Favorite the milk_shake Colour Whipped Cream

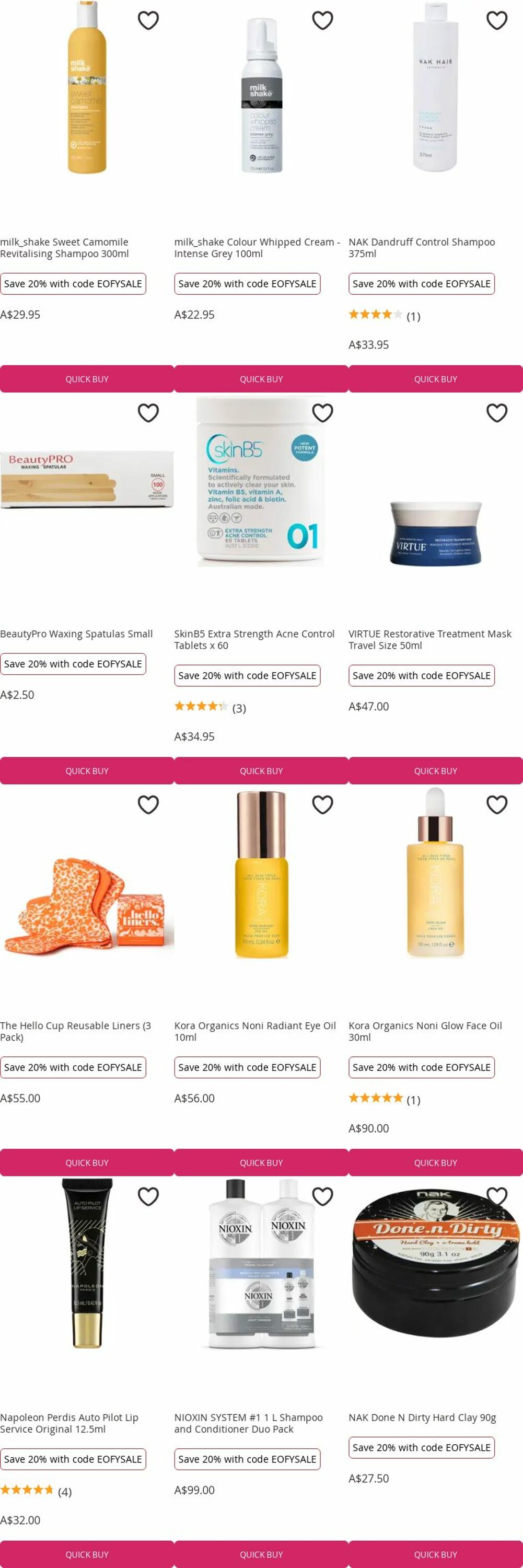322,21
